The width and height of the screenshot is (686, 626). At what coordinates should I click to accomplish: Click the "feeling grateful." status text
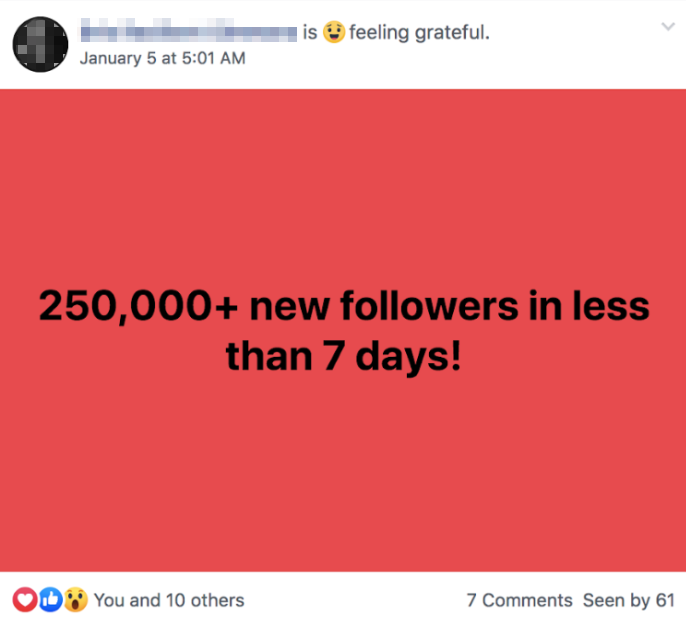[x=419, y=33]
